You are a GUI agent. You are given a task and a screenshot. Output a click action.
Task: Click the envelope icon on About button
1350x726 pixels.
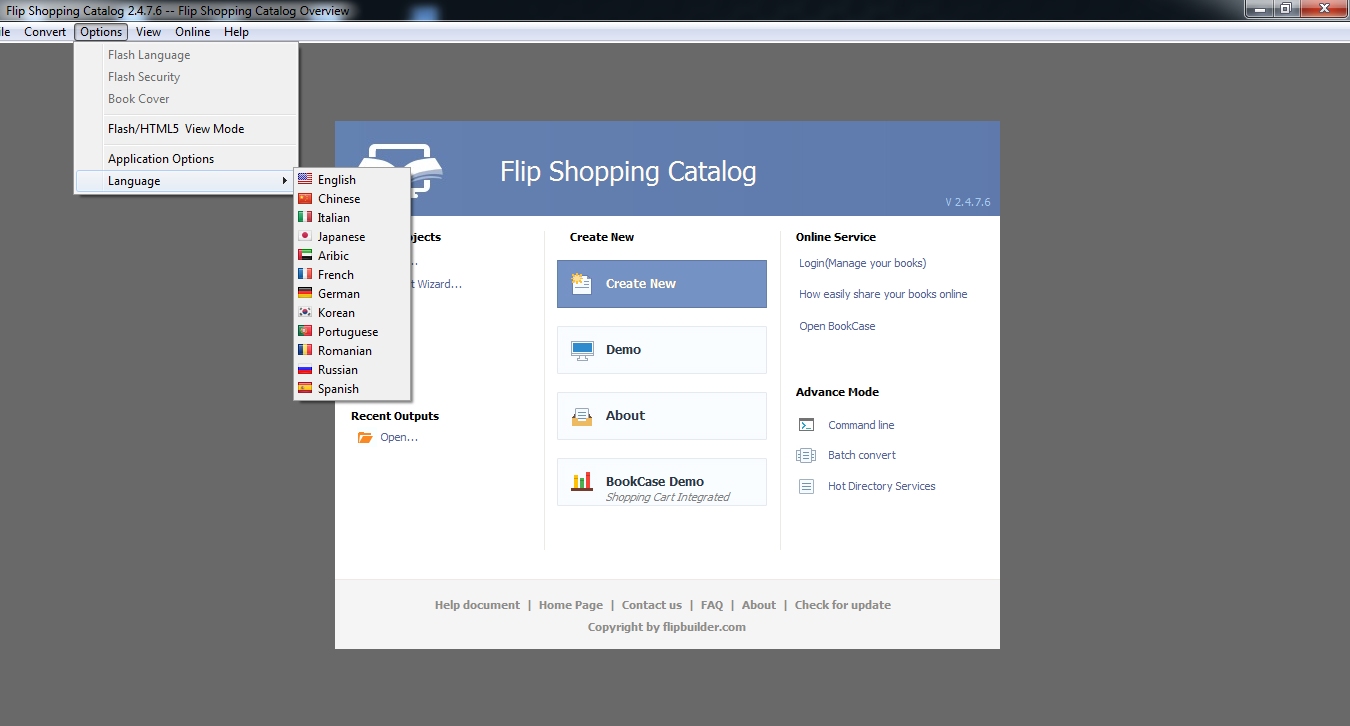click(582, 416)
